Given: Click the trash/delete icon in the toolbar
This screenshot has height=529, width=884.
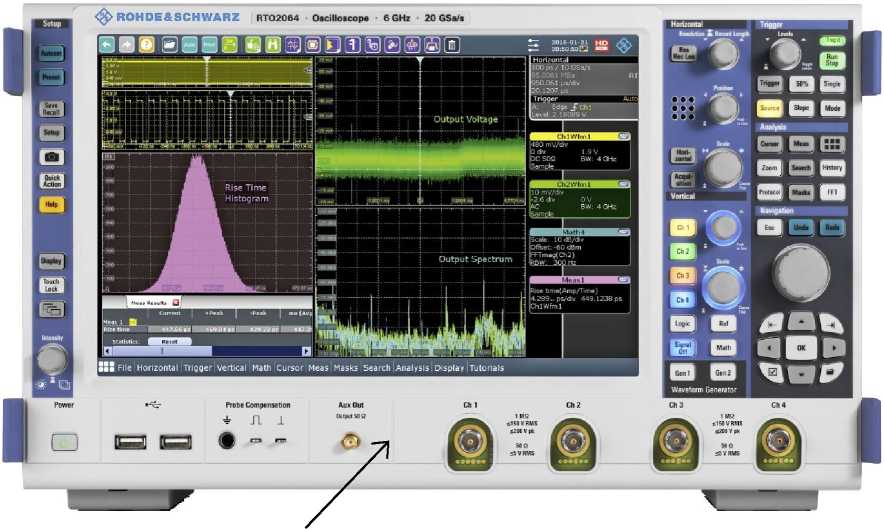Looking at the screenshot, I should 452,45.
